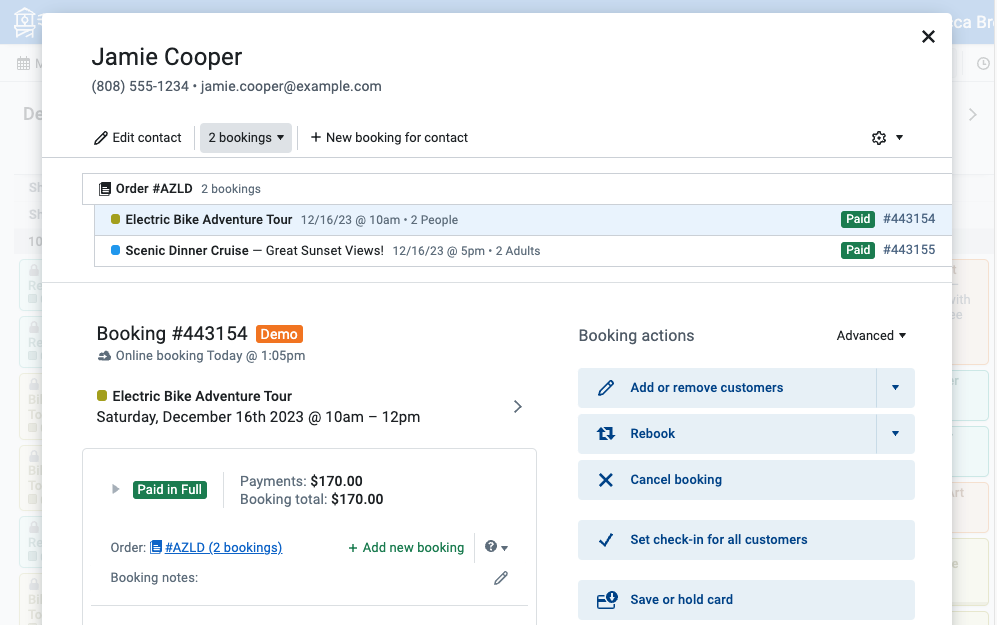Click the help question-mark icon near Add new booking
Image resolution: width=997 pixels, height=625 pixels.
(x=491, y=547)
